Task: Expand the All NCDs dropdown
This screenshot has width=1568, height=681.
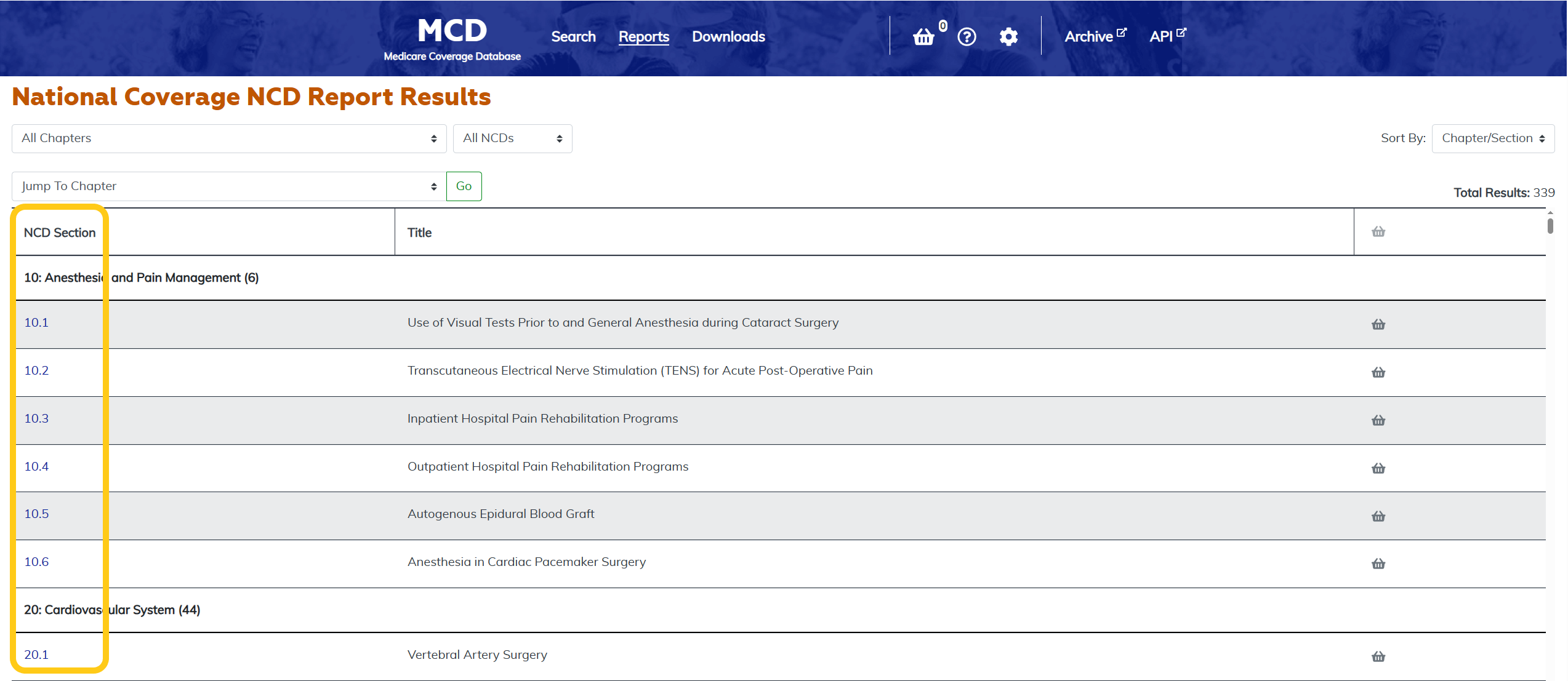Action: pyautogui.click(x=512, y=138)
